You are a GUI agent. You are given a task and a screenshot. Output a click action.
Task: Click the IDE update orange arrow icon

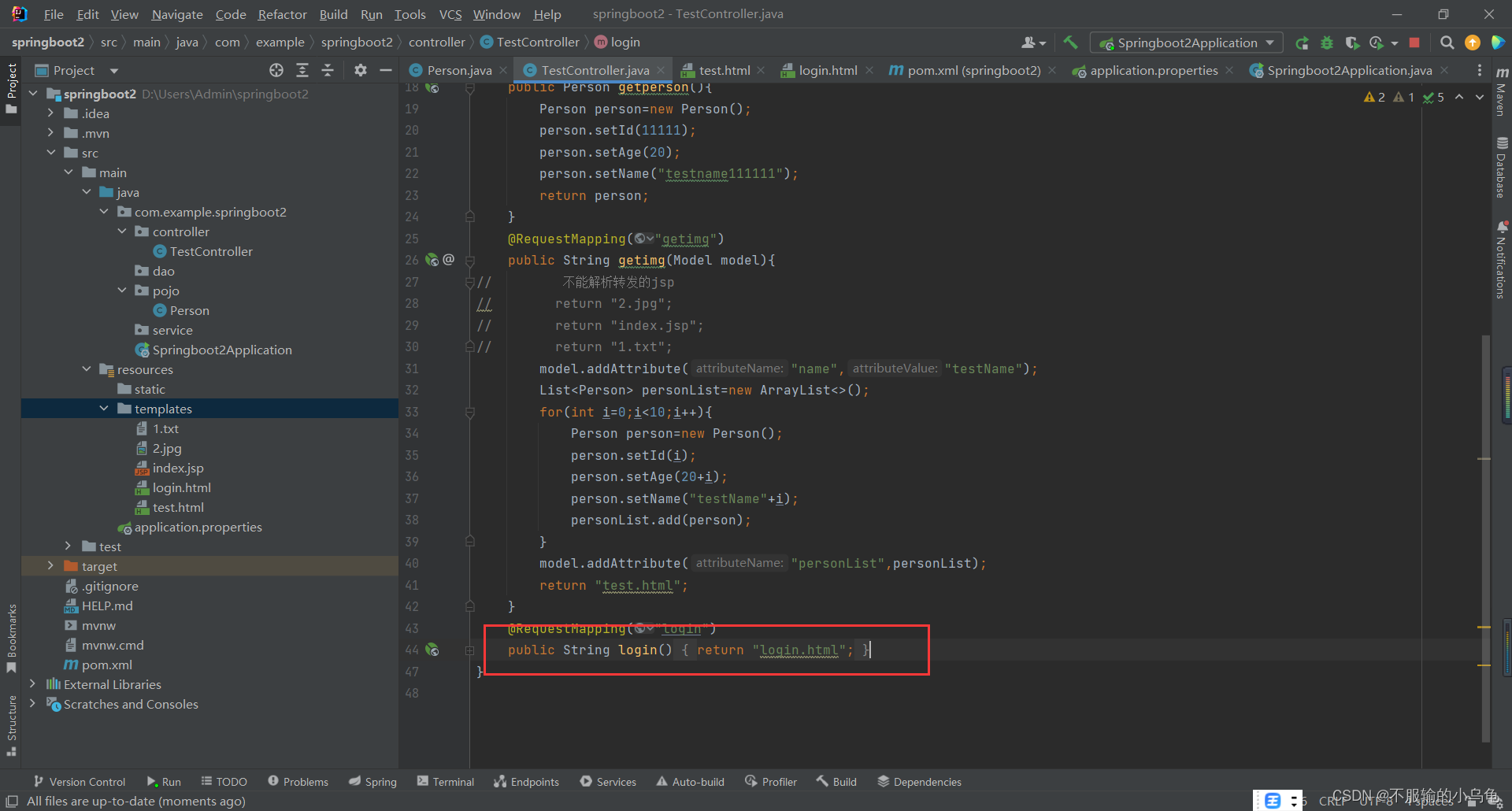coord(1472,43)
